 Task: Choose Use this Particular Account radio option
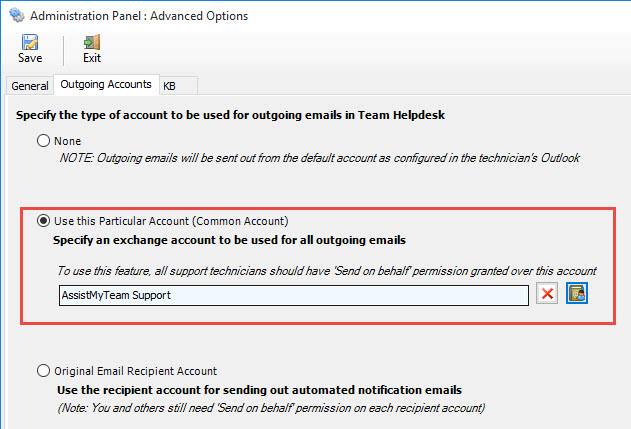[43, 220]
